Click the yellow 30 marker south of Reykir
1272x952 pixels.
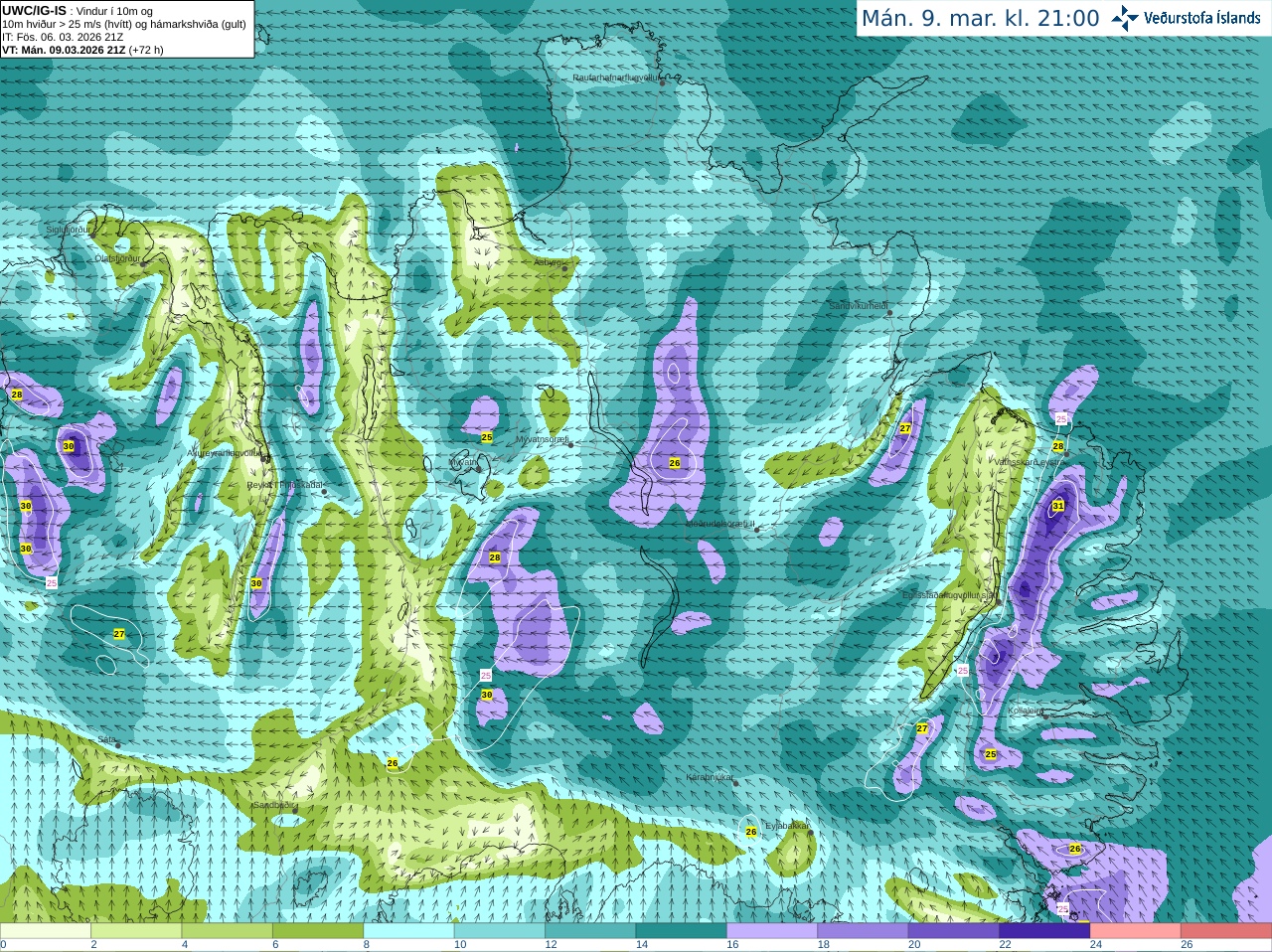[256, 583]
